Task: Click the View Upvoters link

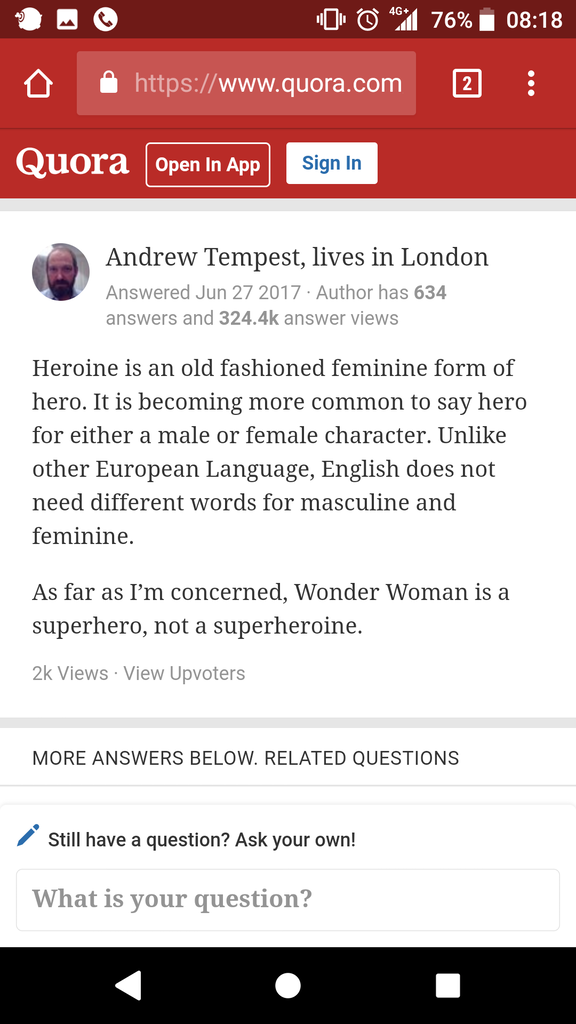Action: pos(184,673)
